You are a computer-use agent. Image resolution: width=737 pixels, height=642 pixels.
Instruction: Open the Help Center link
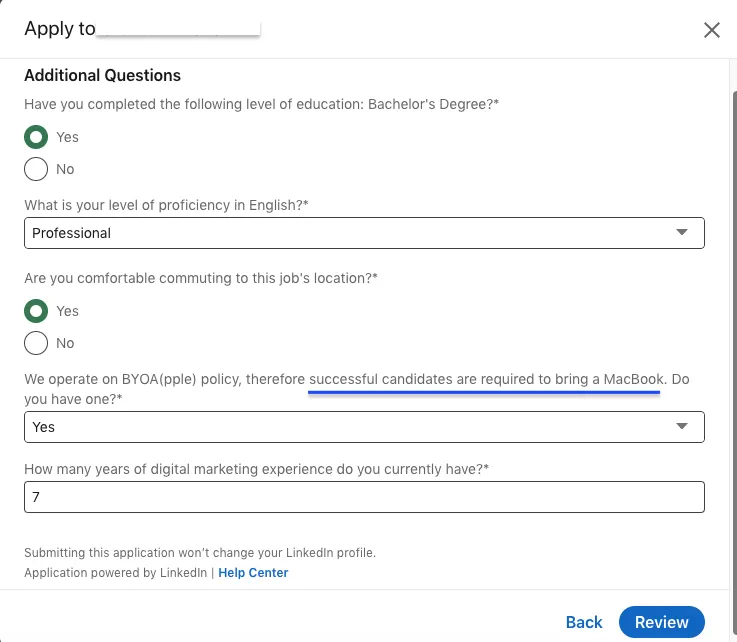click(253, 573)
